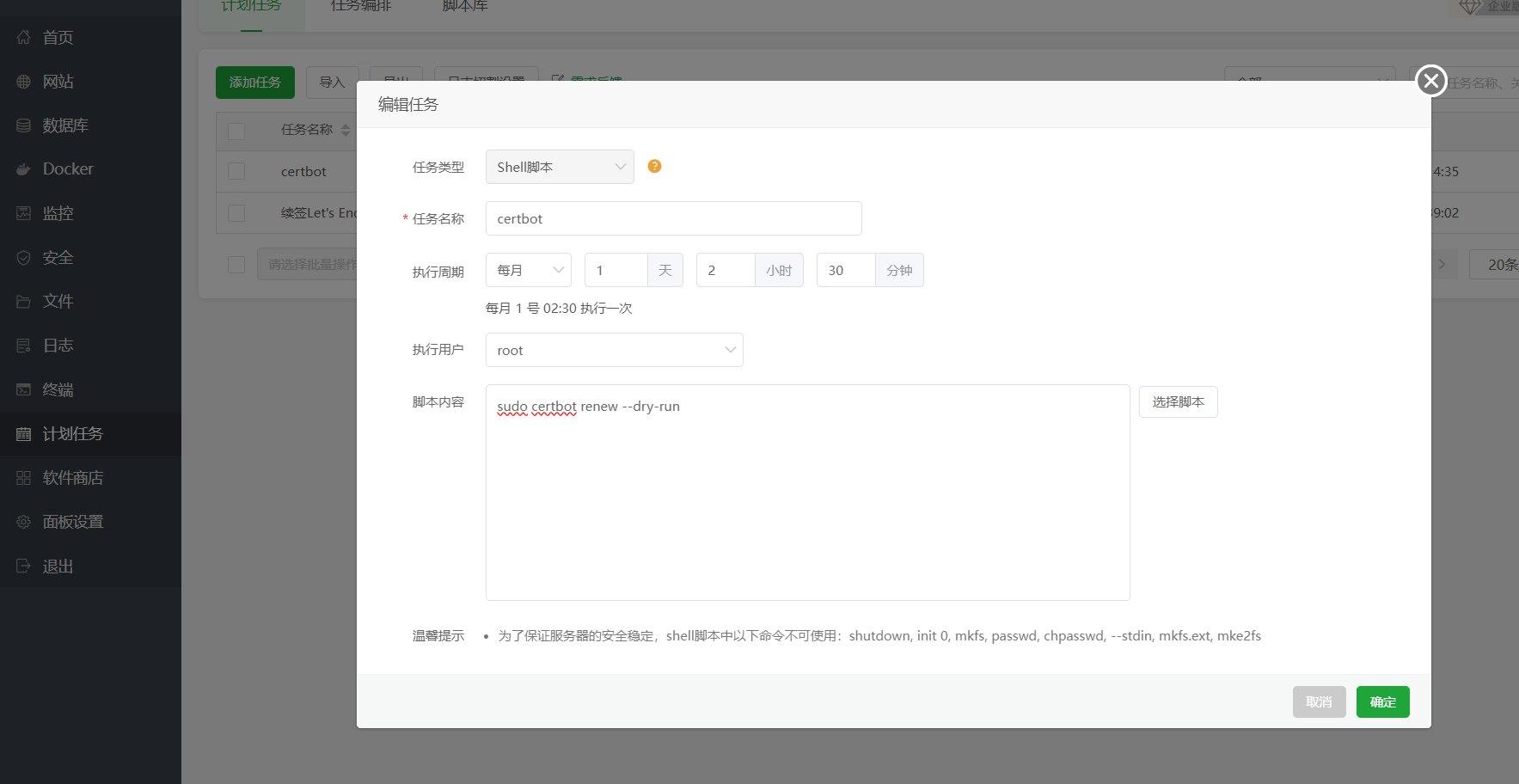The image size is (1519, 784).
Task: Open the root execution user dropdown
Action: (614, 350)
